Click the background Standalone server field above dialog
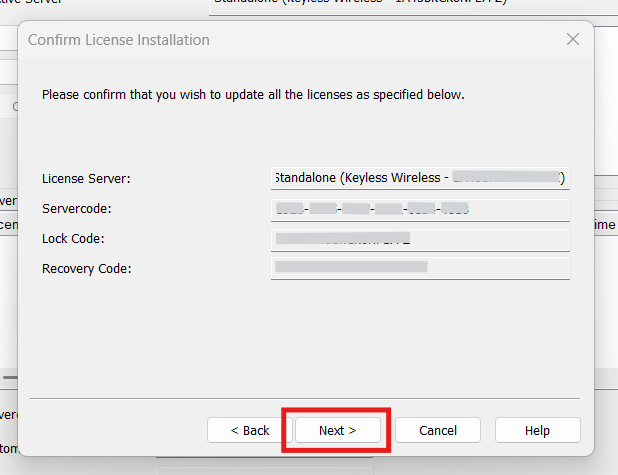The height and width of the screenshot is (475, 618). [400, 5]
